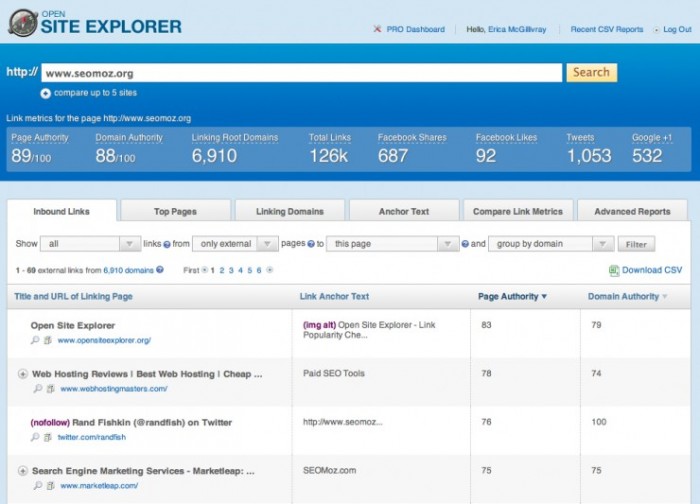Select the Compare Link Metrics tab
700x504 pixels.
click(518, 211)
